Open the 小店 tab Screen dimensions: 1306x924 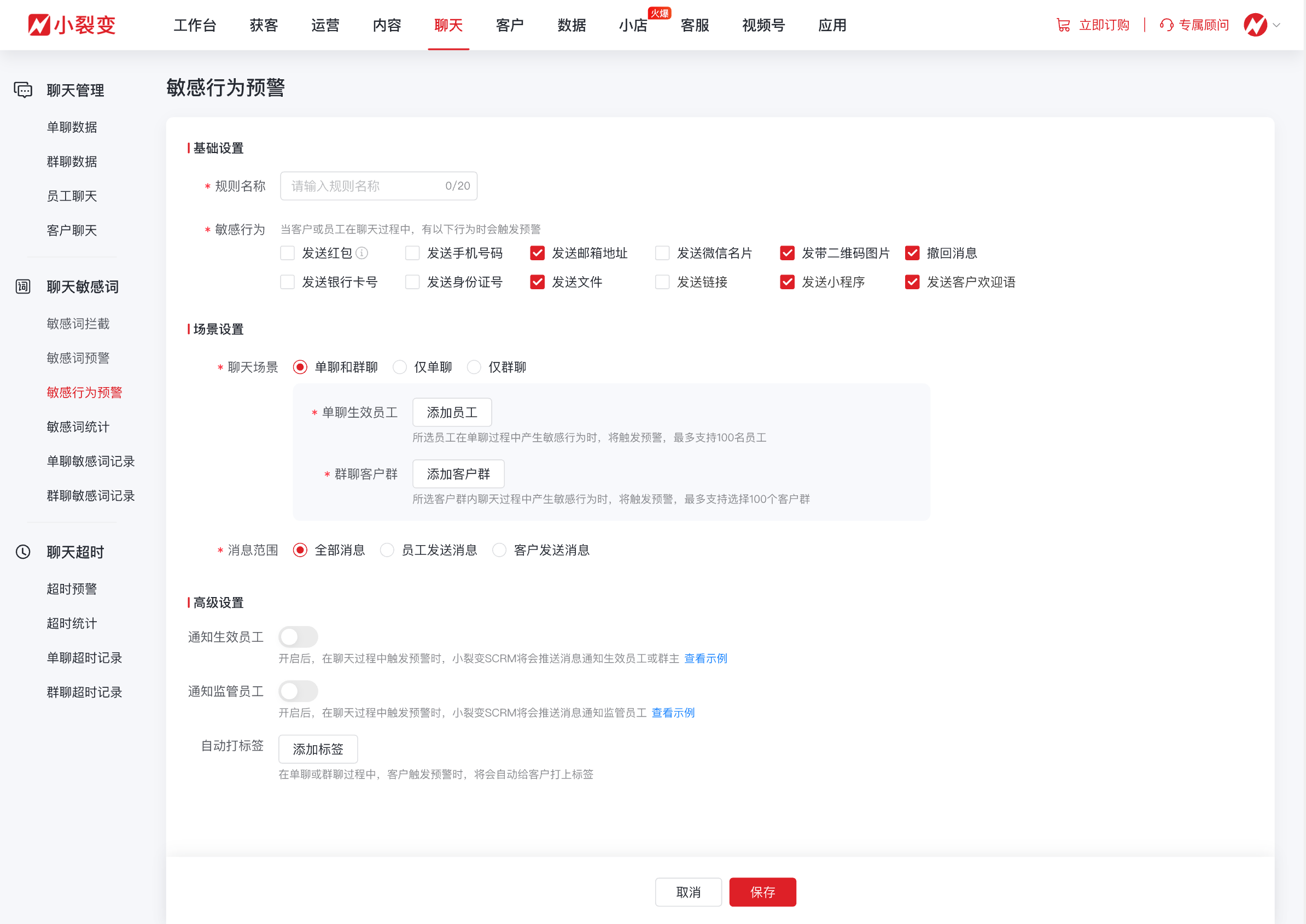[x=633, y=25]
